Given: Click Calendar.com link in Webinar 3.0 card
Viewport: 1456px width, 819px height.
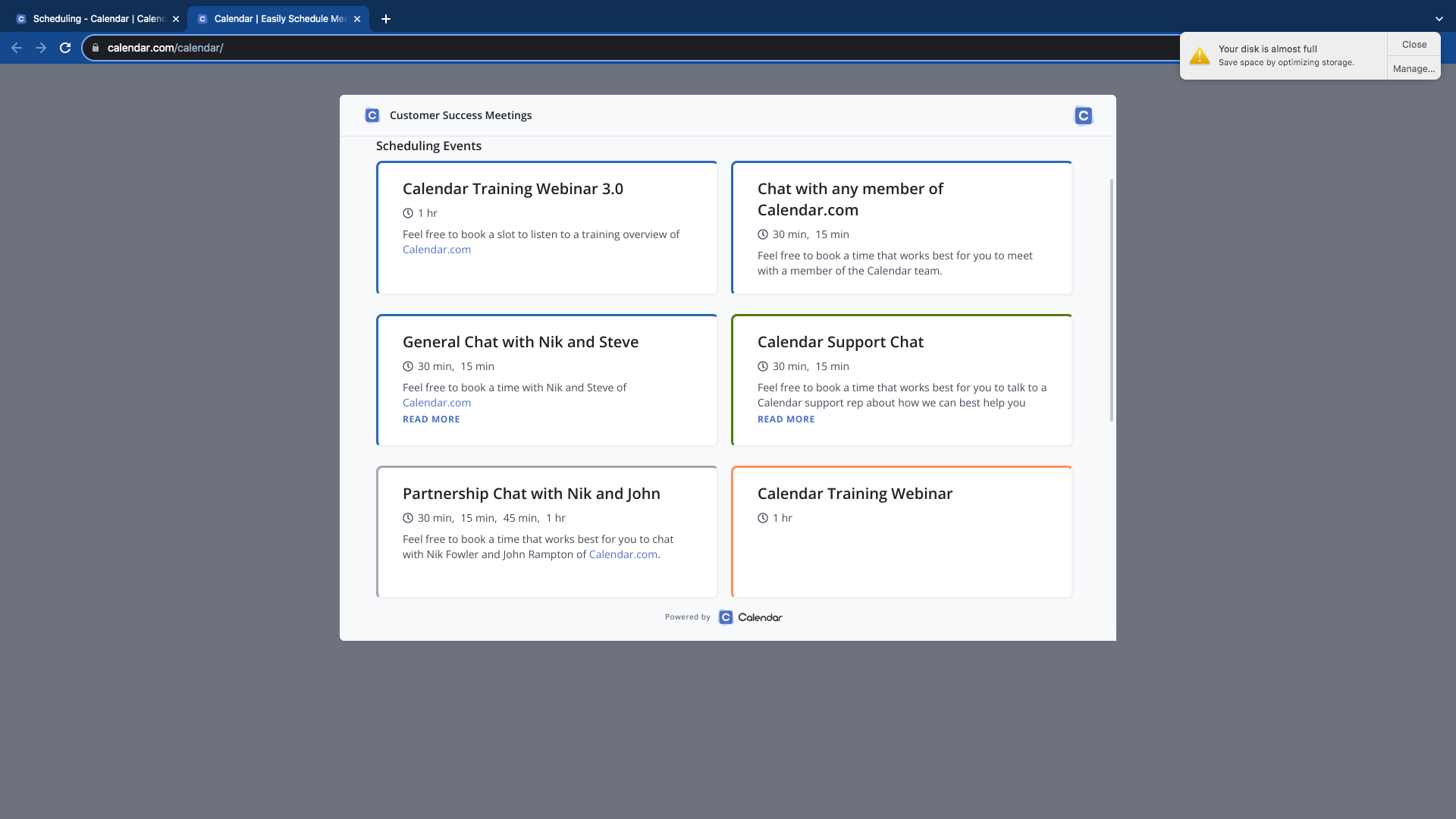Looking at the screenshot, I should 437,249.
